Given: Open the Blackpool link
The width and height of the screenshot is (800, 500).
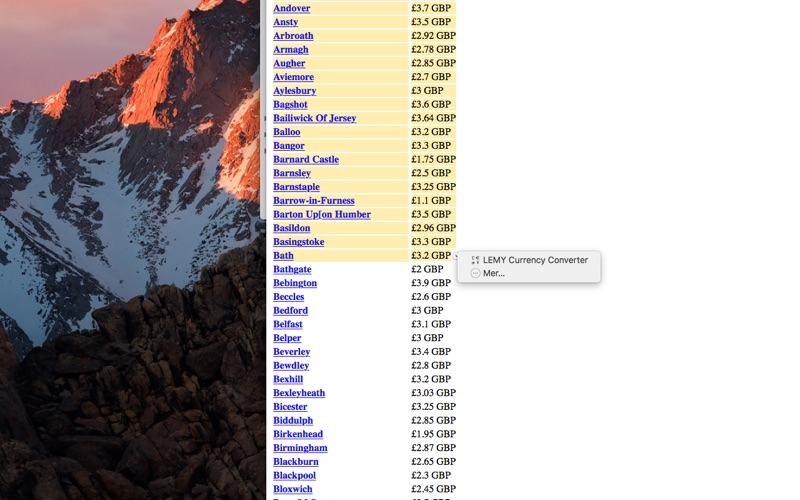Looking at the screenshot, I should 294,477.
